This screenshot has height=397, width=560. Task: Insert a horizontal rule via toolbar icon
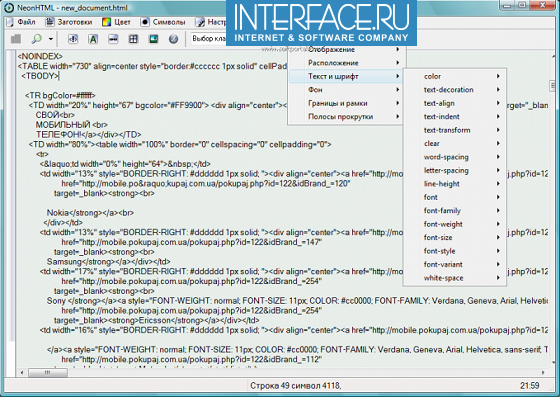pyautogui.click(x=114, y=39)
